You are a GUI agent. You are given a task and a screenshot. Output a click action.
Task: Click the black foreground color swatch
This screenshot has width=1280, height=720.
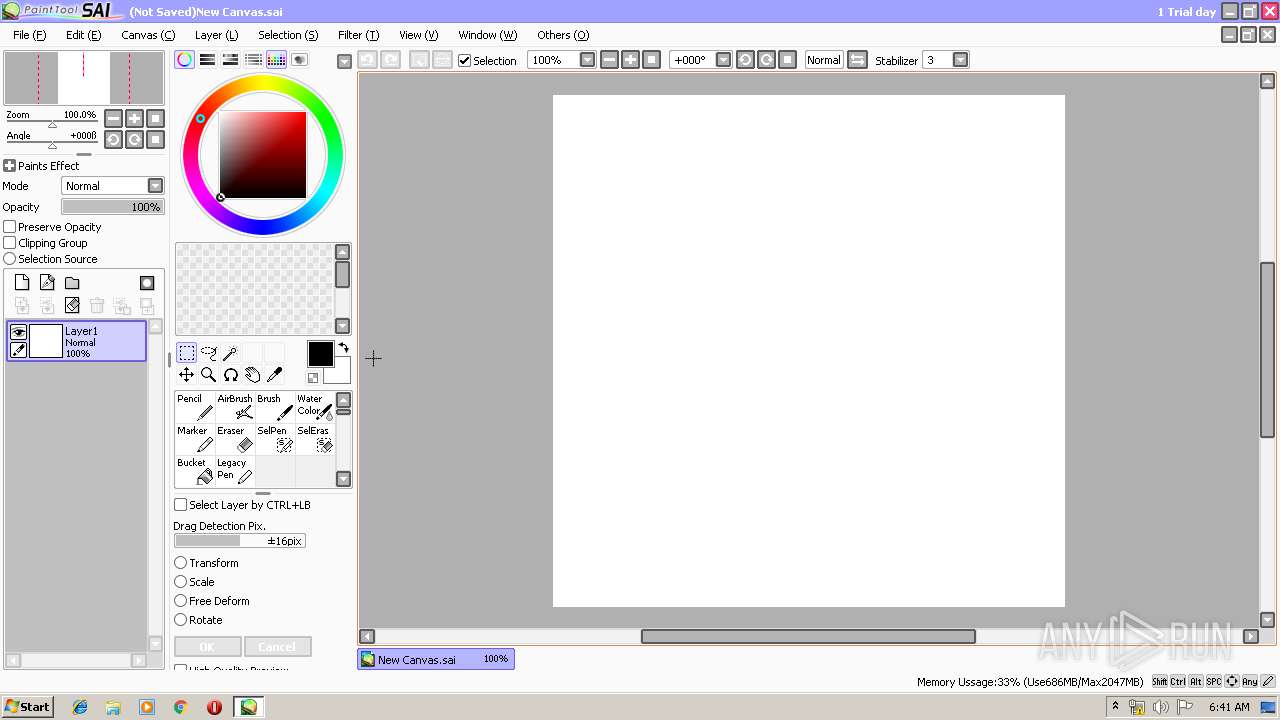click(x=320, y=354)
